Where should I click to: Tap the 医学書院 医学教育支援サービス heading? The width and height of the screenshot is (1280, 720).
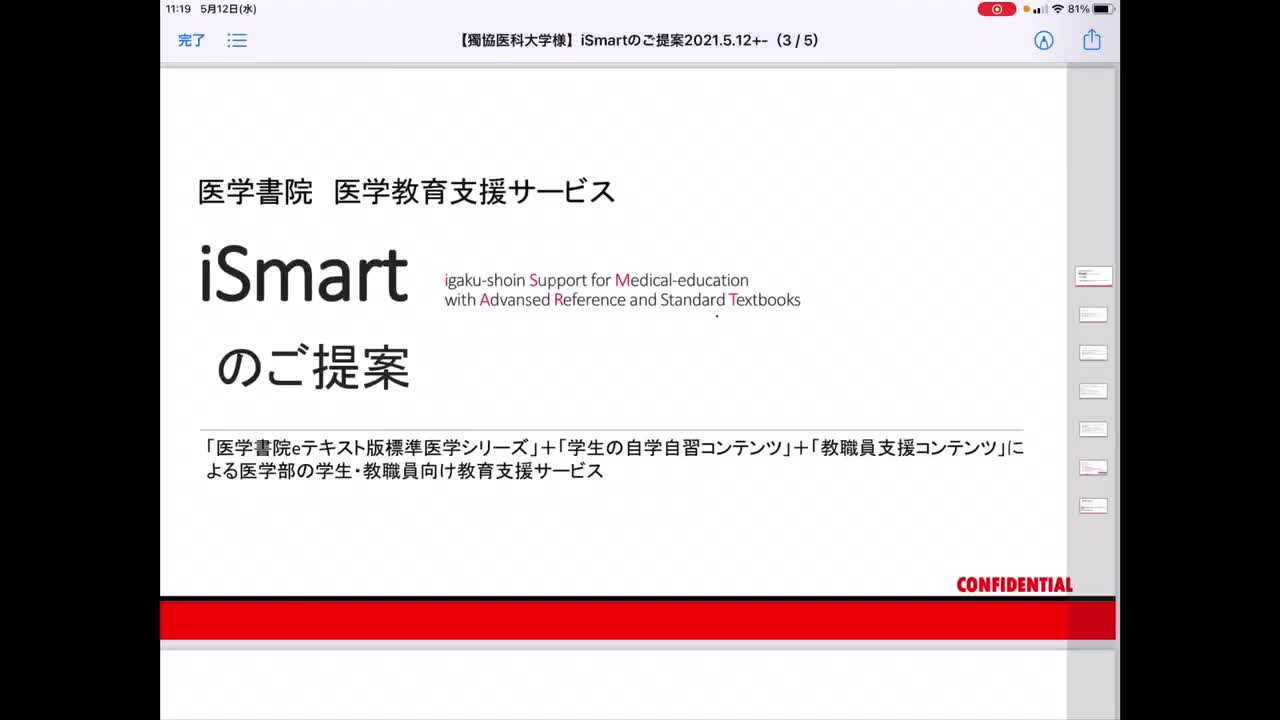point(406,192)
